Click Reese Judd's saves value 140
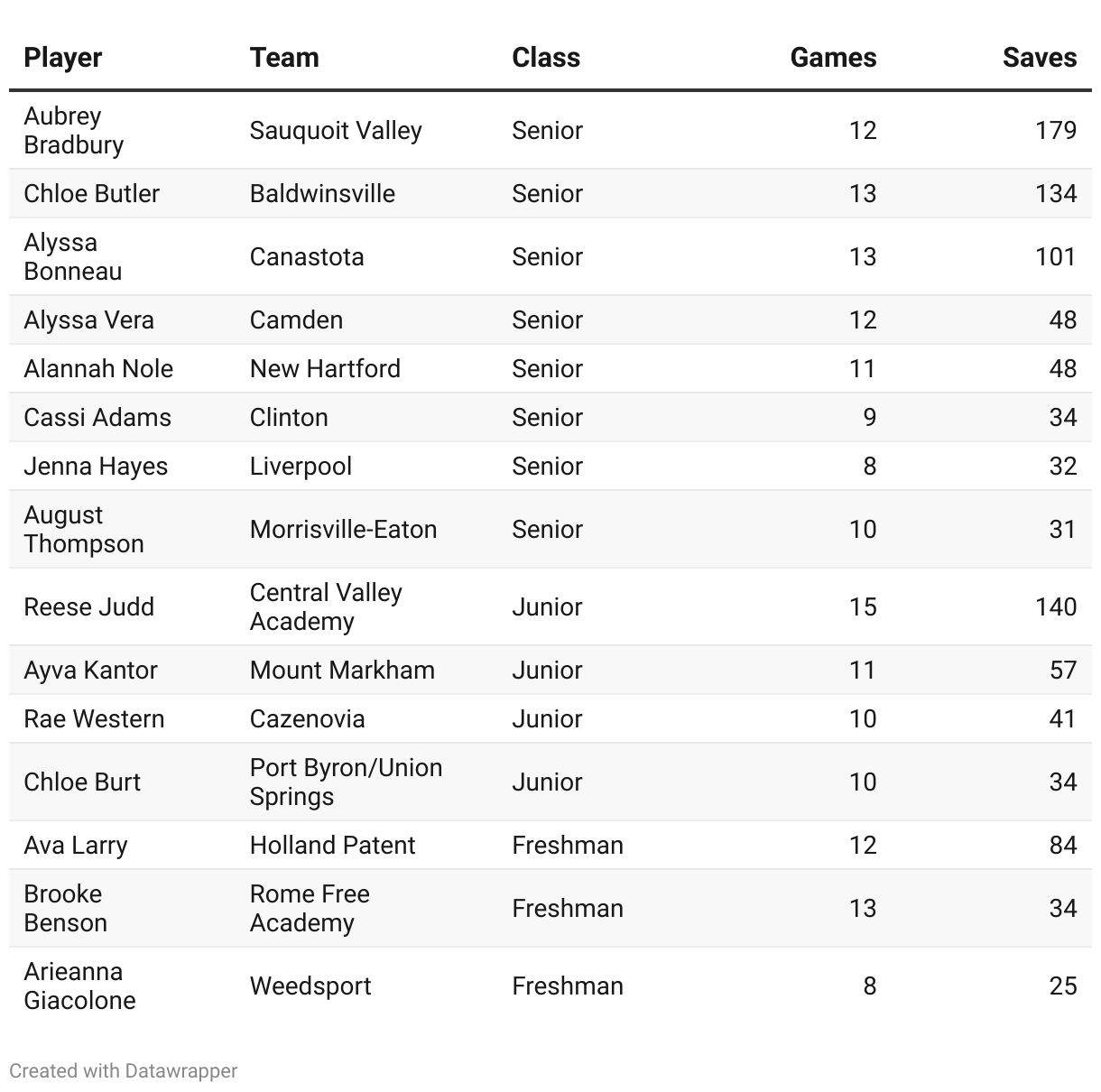The height and width of the screenshot is (1092, 1101). click(x=1056, y=606)
